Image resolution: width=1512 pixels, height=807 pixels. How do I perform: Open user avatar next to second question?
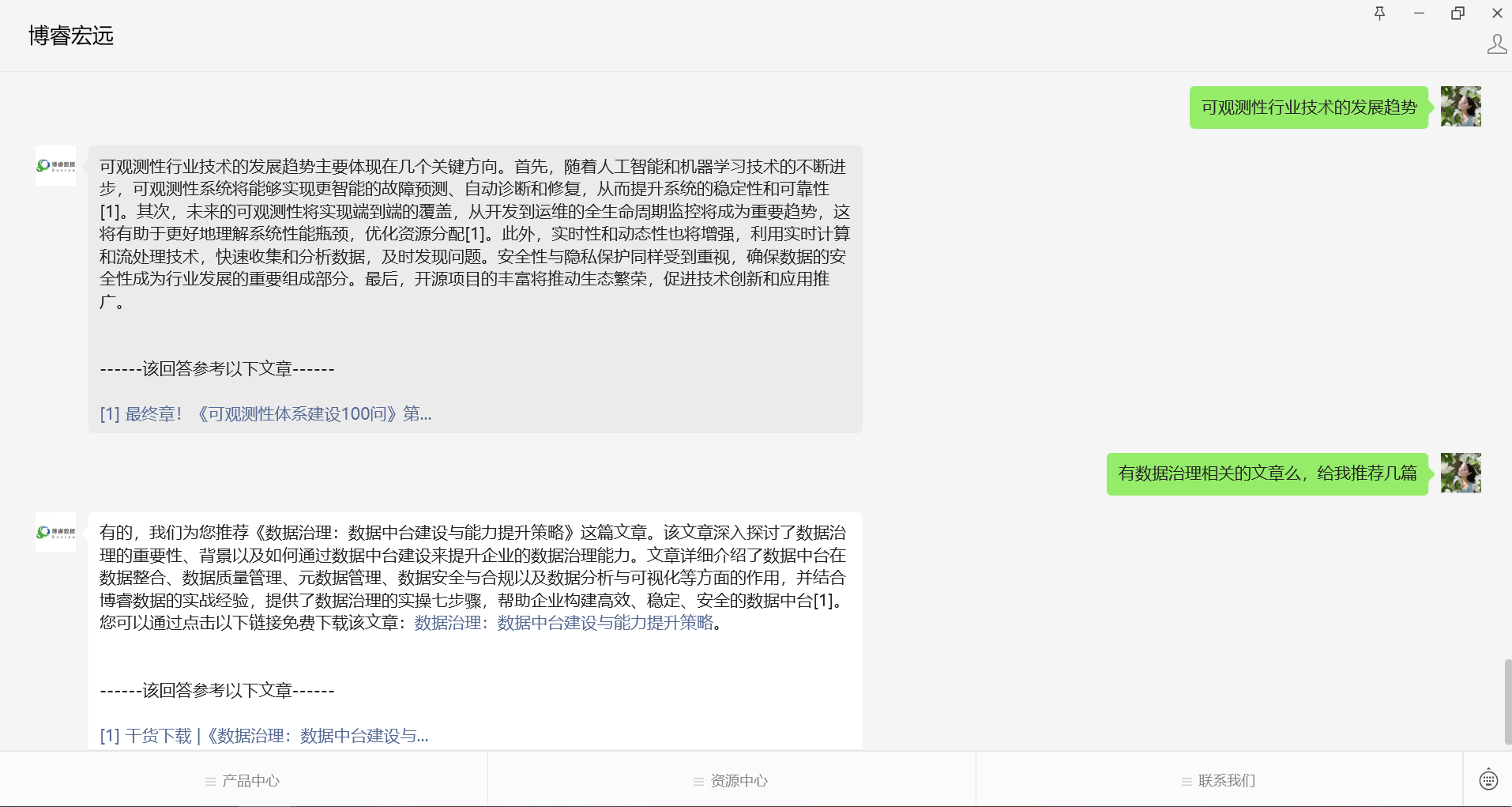click(1460, 473)
